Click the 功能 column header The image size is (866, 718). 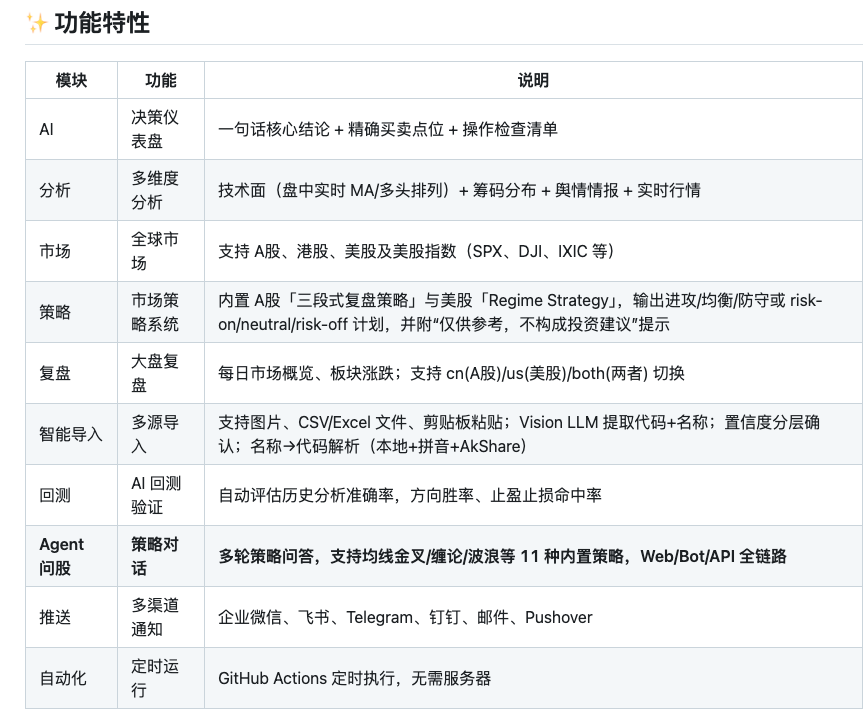(161, 80)
